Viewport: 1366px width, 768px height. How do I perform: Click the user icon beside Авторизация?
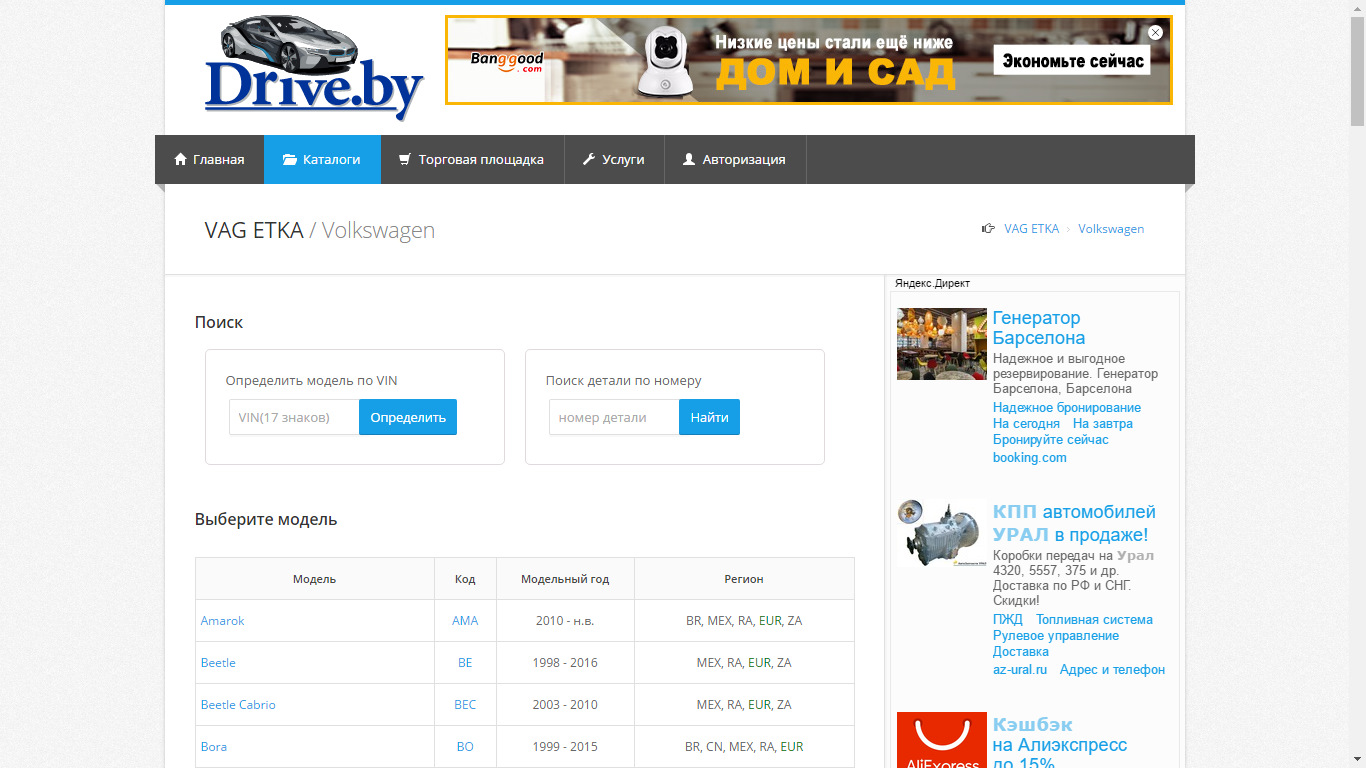pyautogui.click(x=689, y=159)
